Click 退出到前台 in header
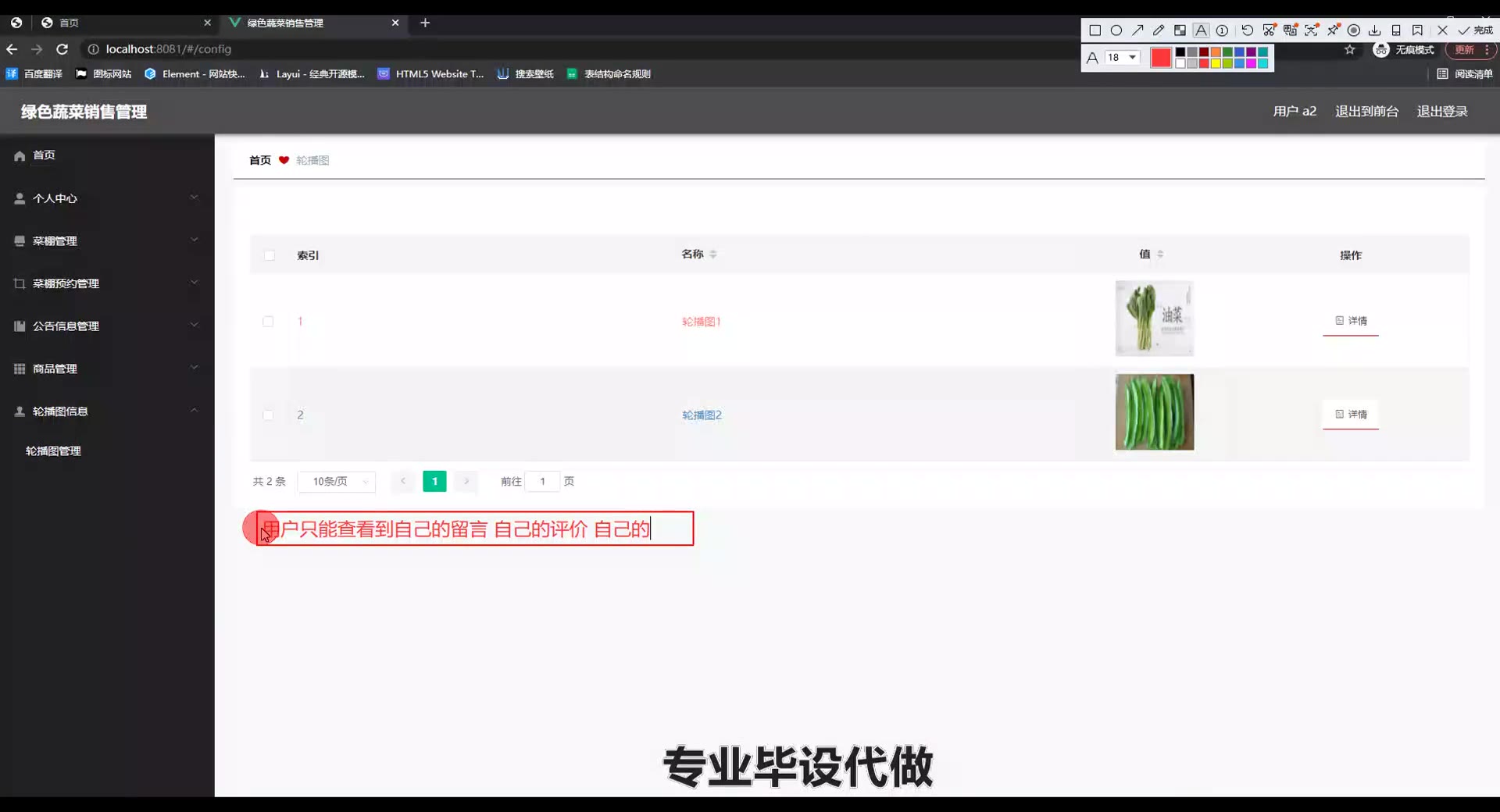 coord(1367,111)
